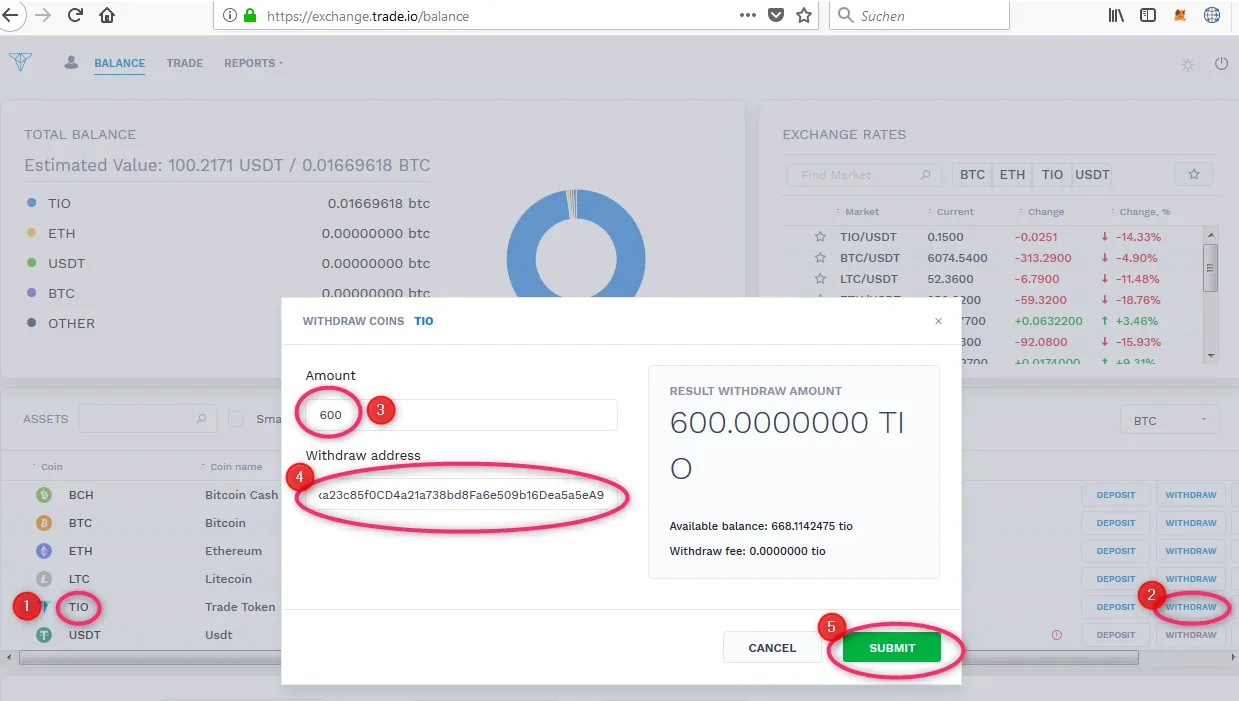Open page actions three-dot menu

748,16
